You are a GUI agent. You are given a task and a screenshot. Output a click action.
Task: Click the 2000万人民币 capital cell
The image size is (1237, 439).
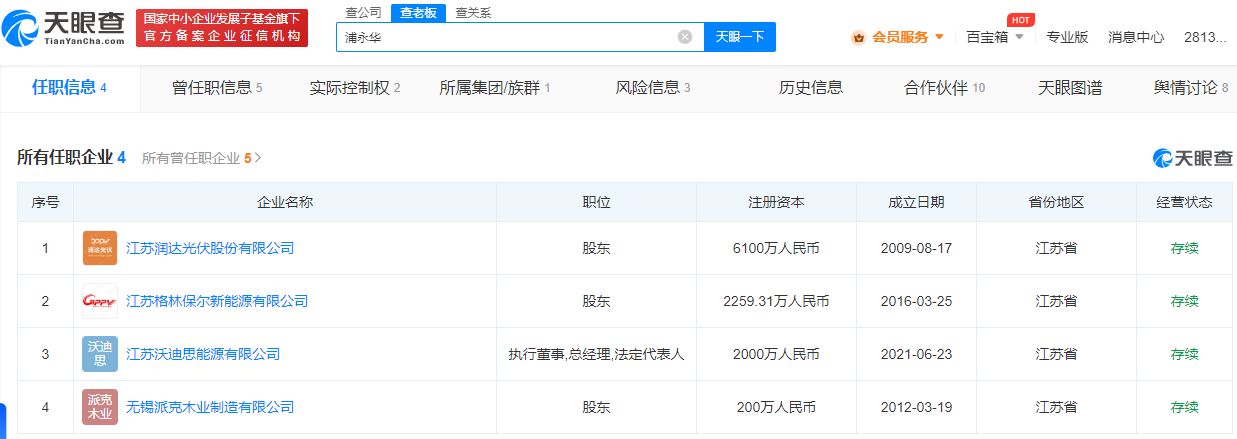[x=776, y=354]
